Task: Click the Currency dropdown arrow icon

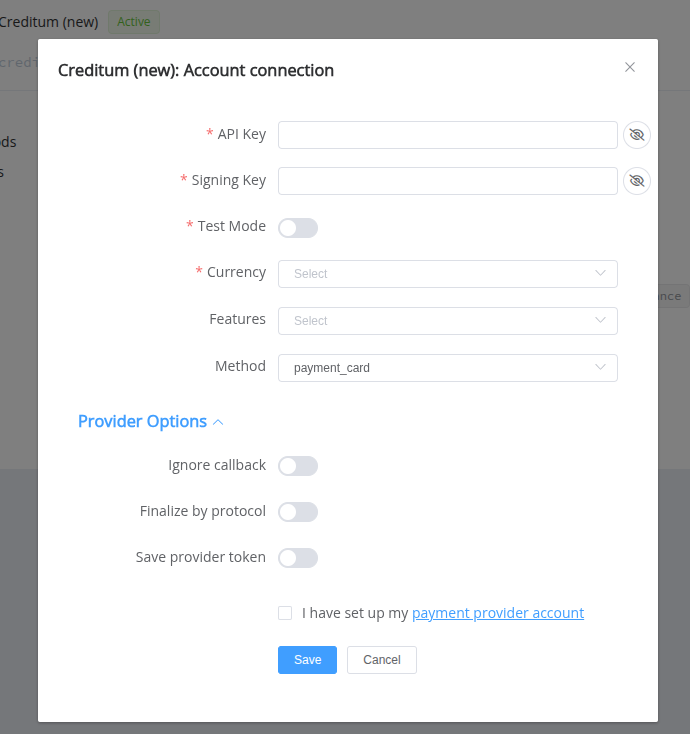Action: 600,273
